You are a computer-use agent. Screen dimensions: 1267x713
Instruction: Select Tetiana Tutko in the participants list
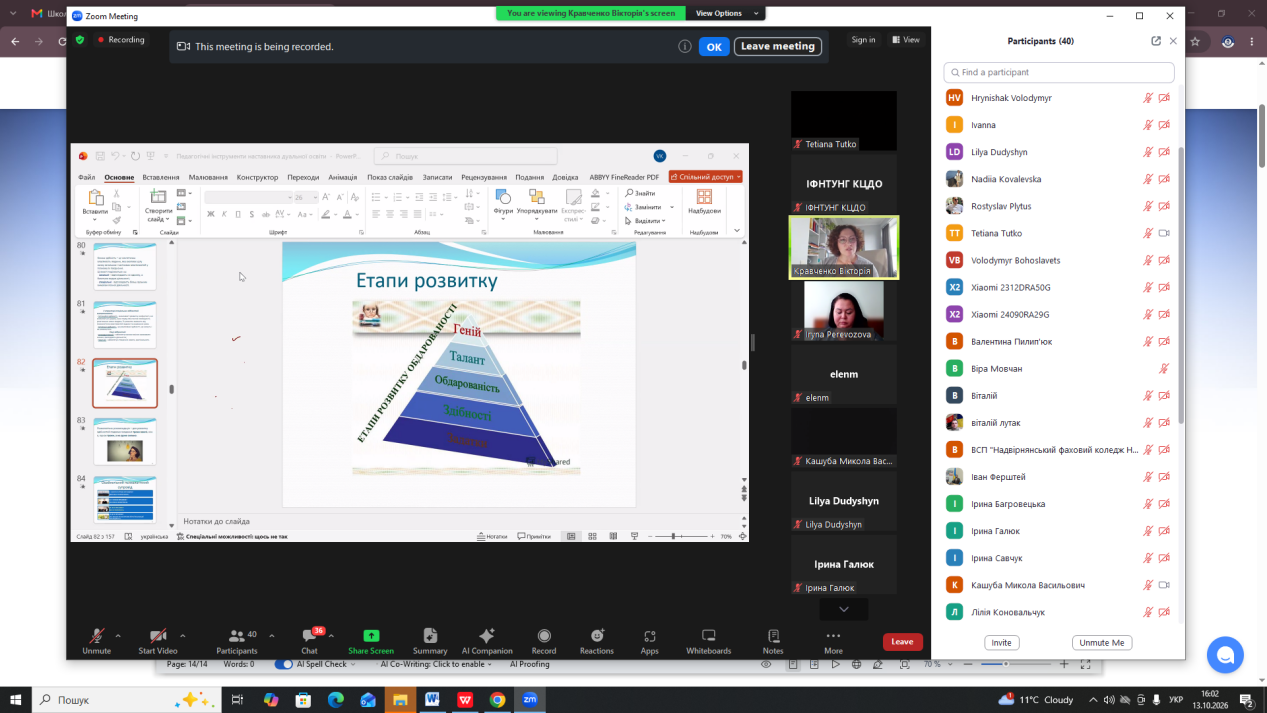pyautogui.click(x=1058, y=233)
